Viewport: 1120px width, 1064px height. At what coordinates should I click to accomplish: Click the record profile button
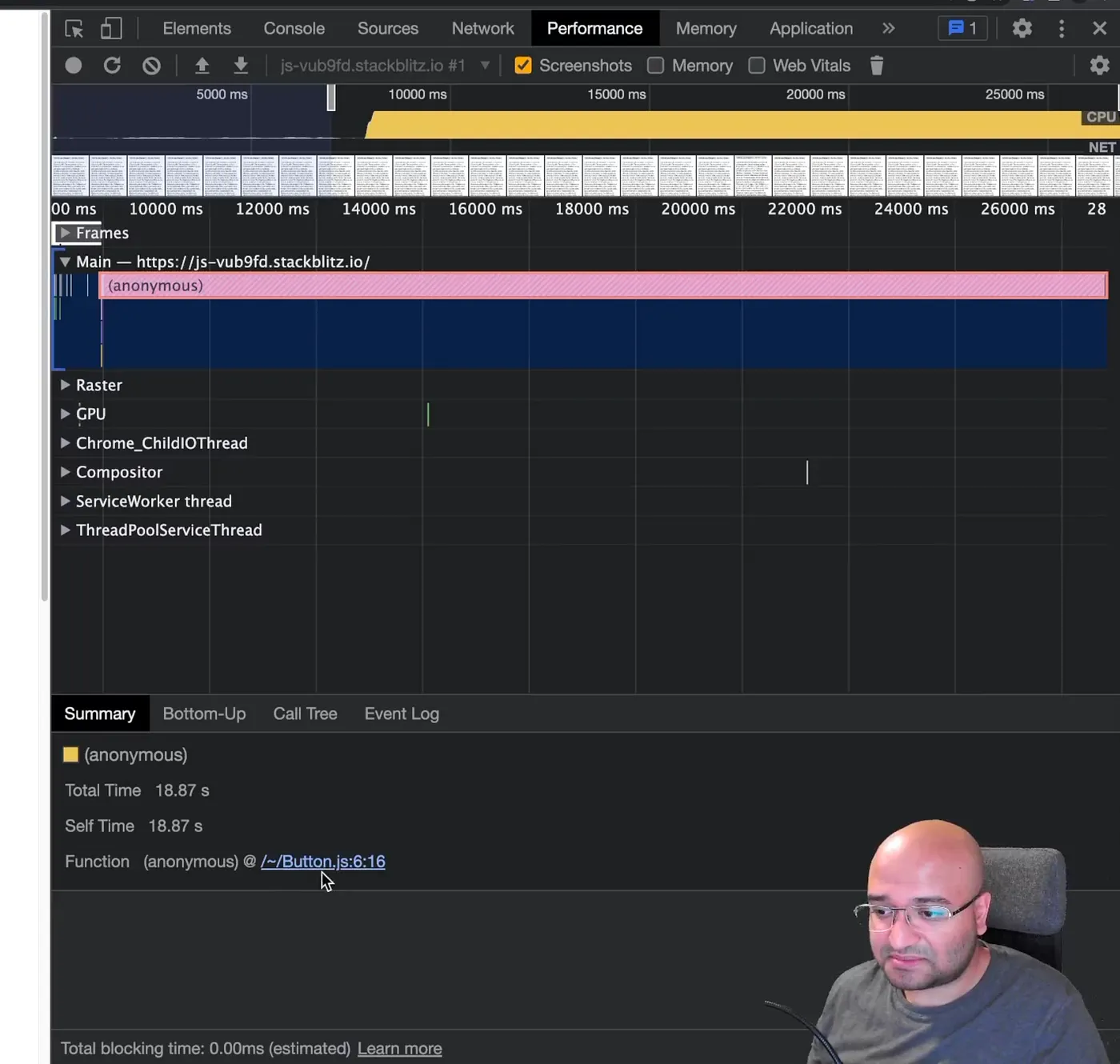[x=74, y=66]
